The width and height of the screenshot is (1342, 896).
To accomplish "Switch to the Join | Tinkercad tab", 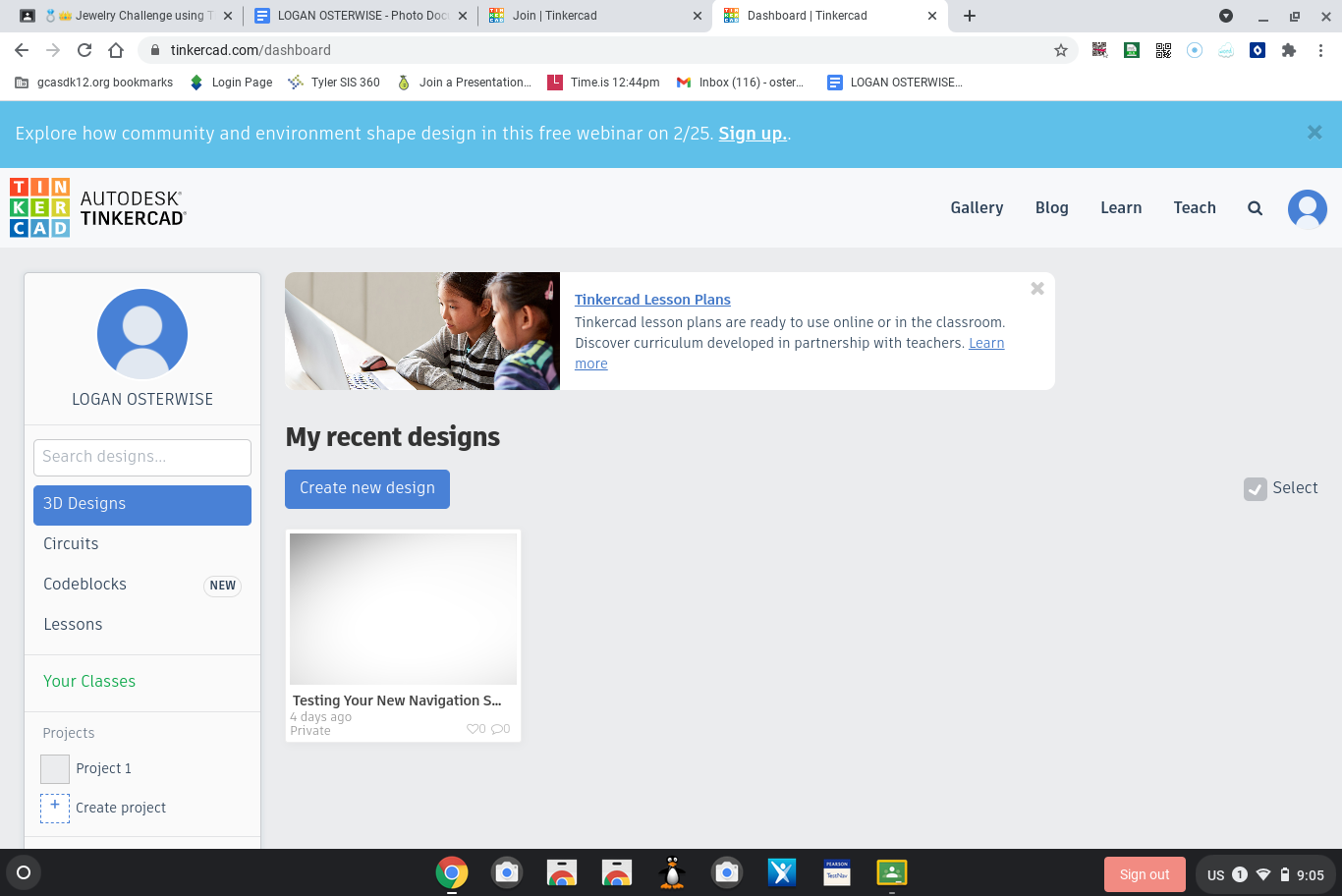I will coord(596,16).
